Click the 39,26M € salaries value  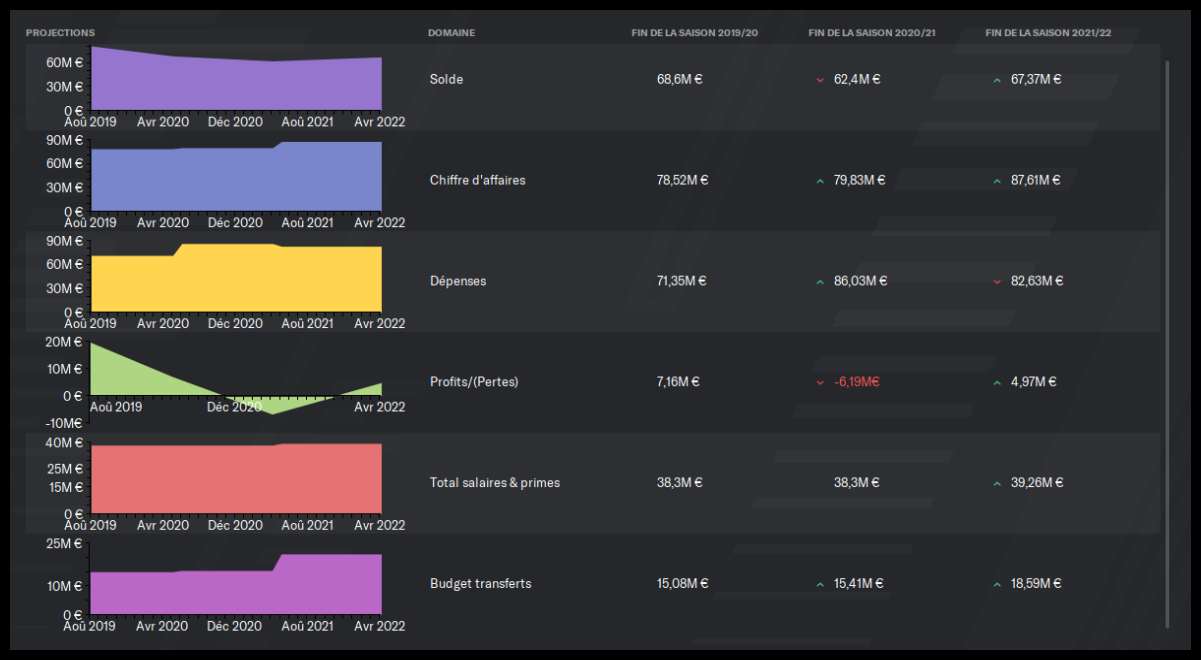(x=1037, y=482)
